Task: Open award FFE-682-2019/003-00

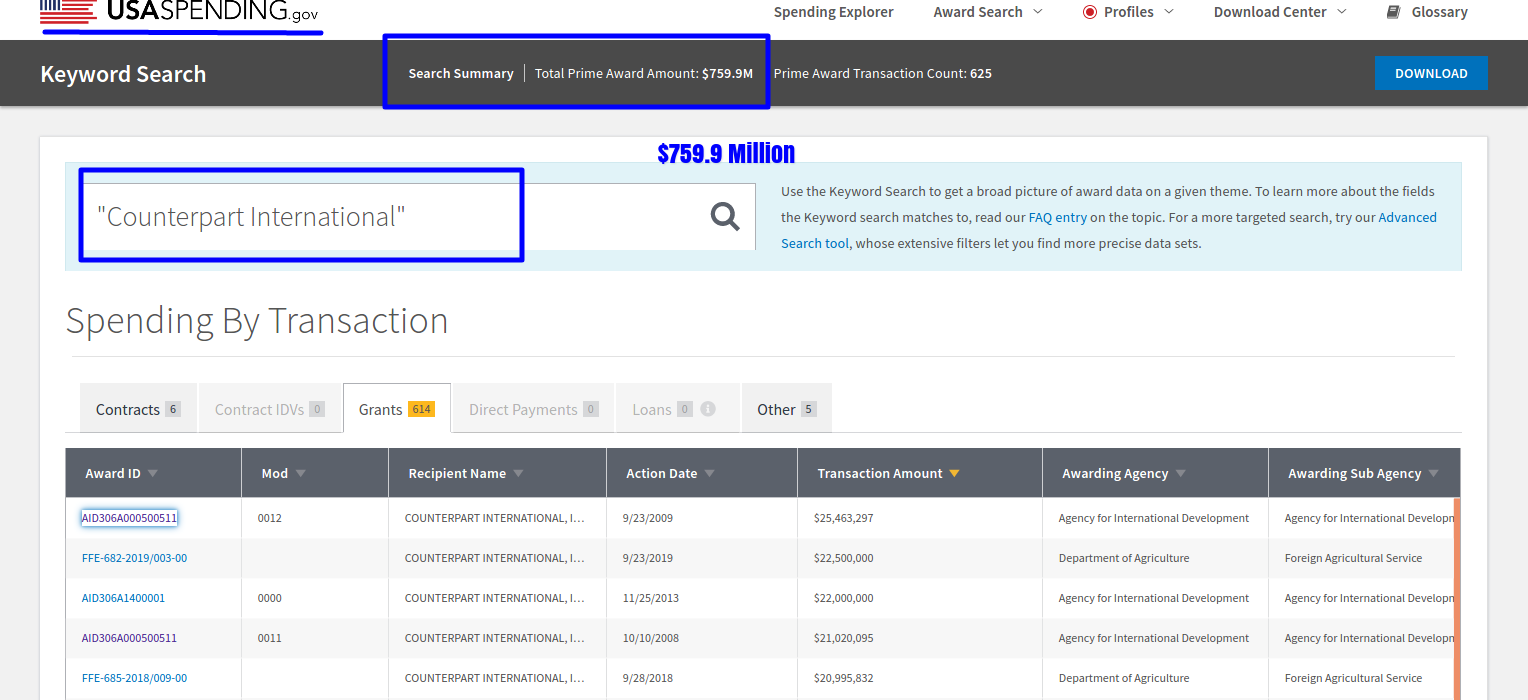Action: [x=134, y=558]
